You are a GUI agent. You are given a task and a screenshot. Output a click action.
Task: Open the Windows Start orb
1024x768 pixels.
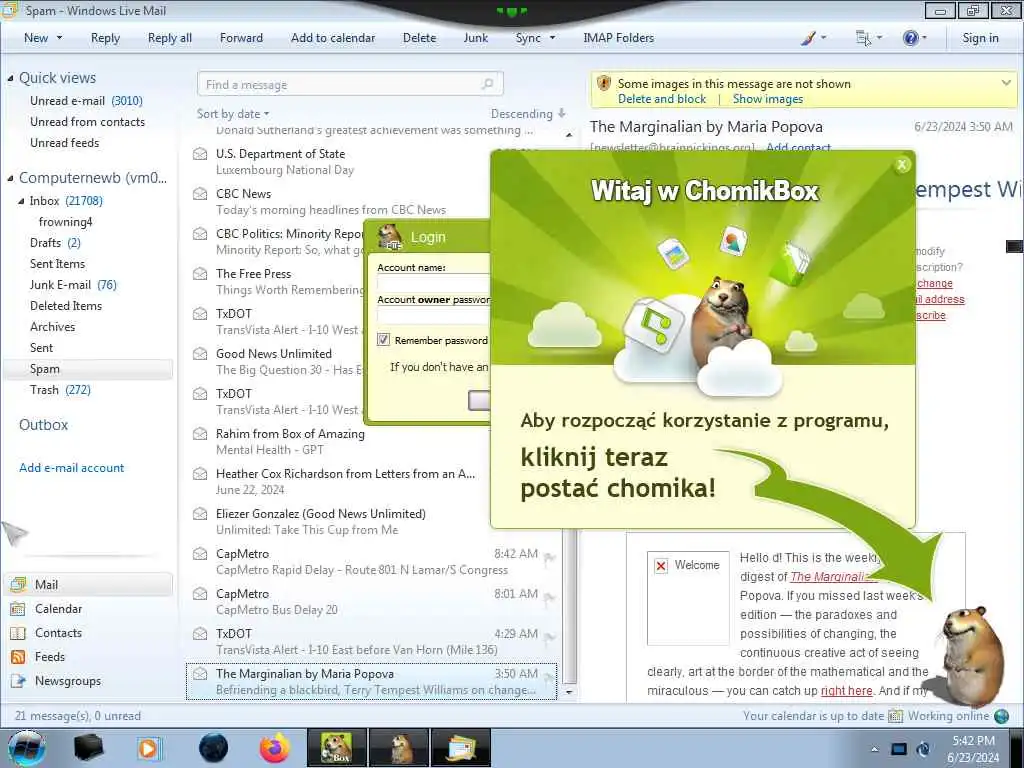[25, 748]
